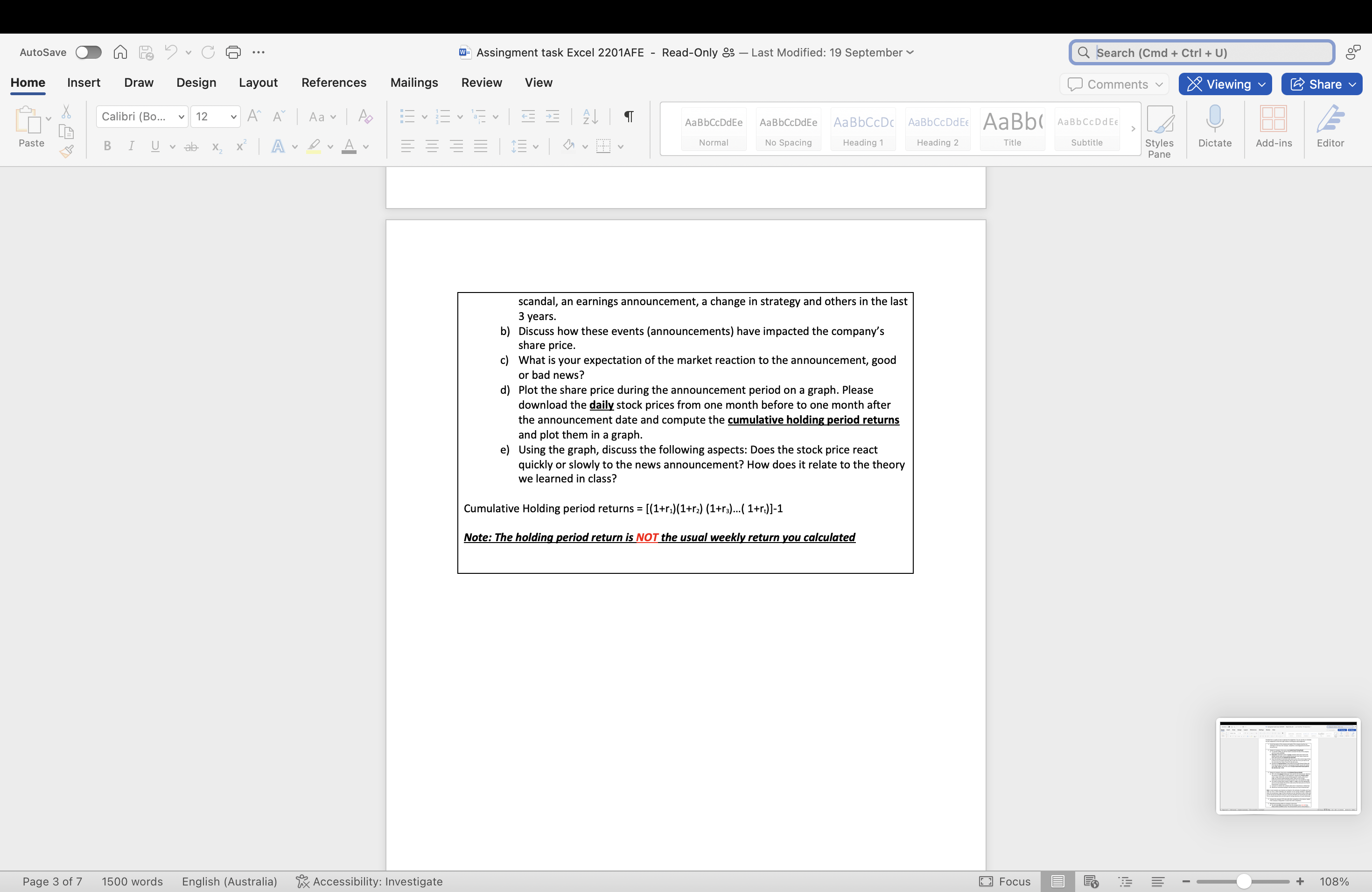This screenshot has height=892, width=1372.
Task: Toggle AutoSave on
Action: tap(88, 52)
